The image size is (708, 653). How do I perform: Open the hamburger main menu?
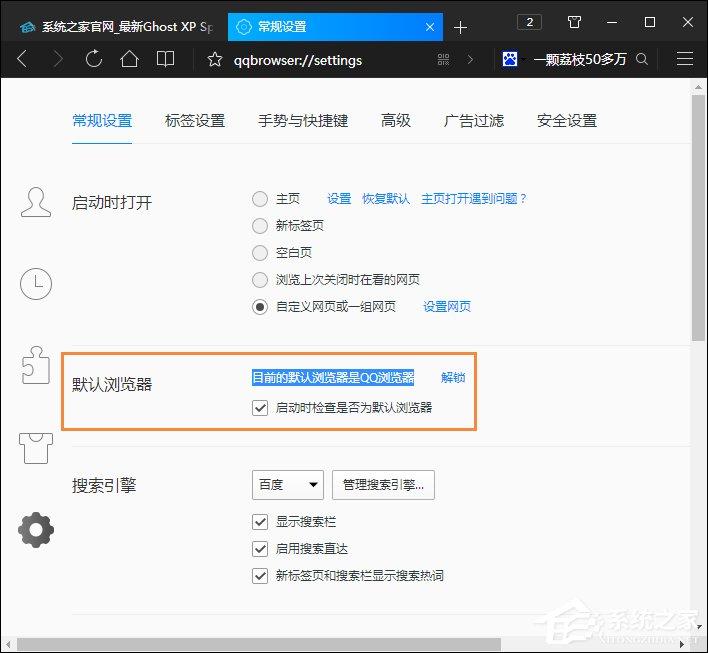click(x=685, y=59)
